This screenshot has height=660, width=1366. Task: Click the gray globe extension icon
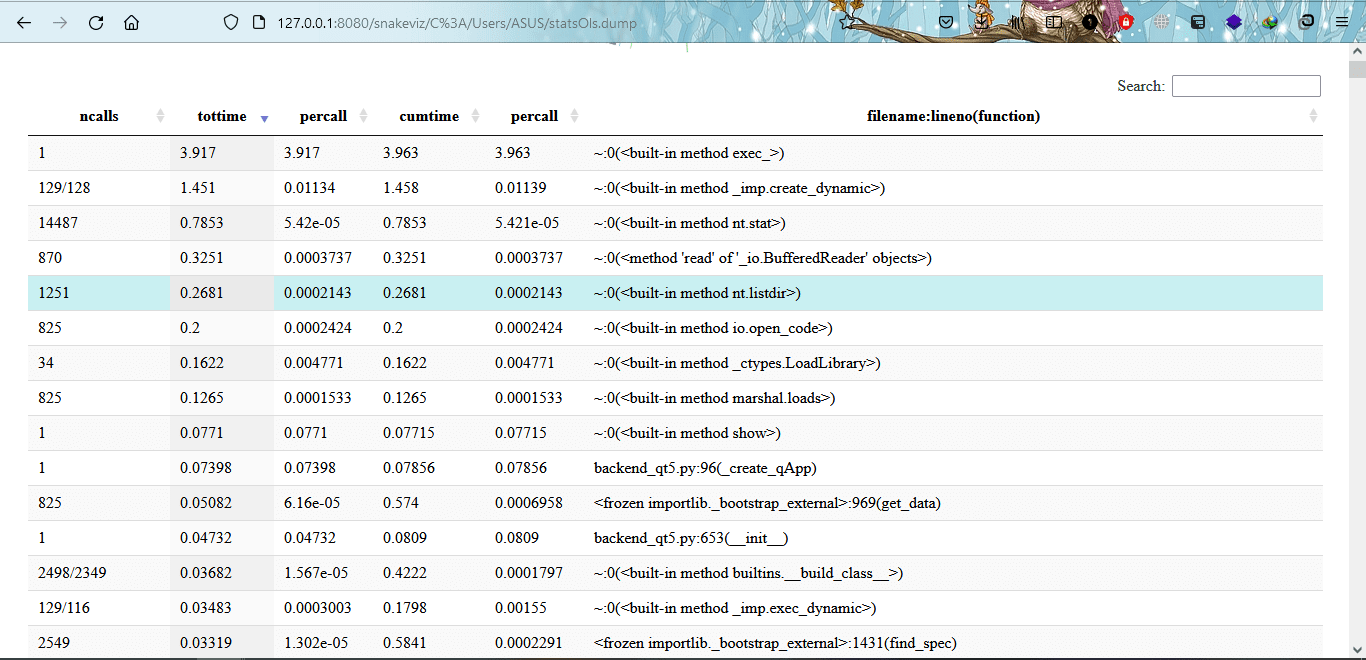click(x=1163, y=21)
